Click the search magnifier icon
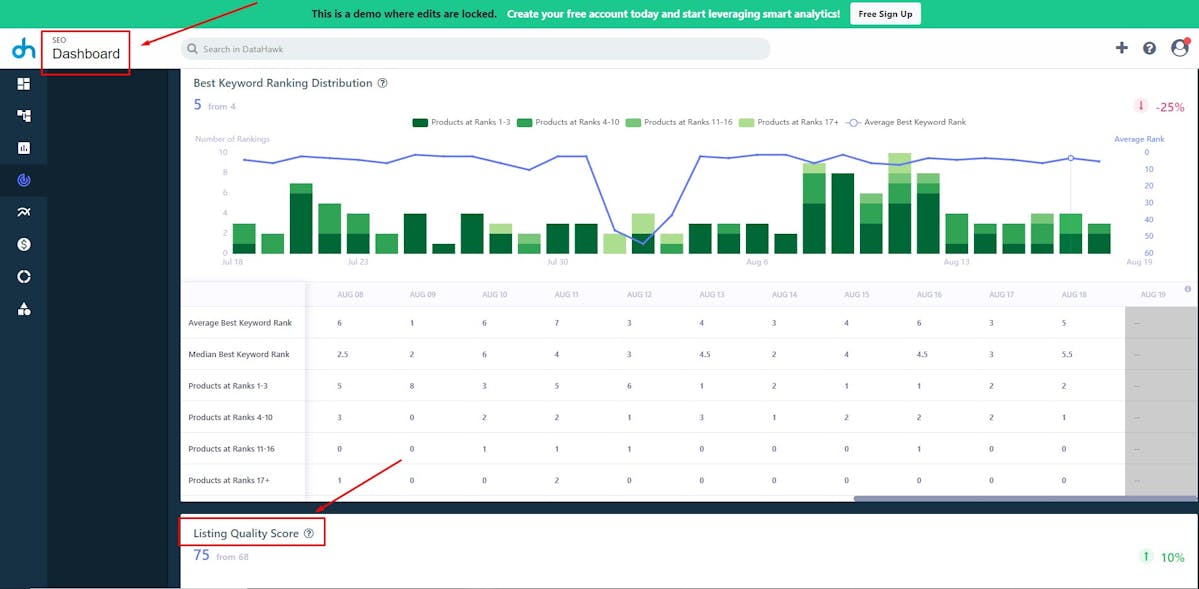The width and height of the screenshot is (1199, 589). pyautogui.click(x=193, y=49)
